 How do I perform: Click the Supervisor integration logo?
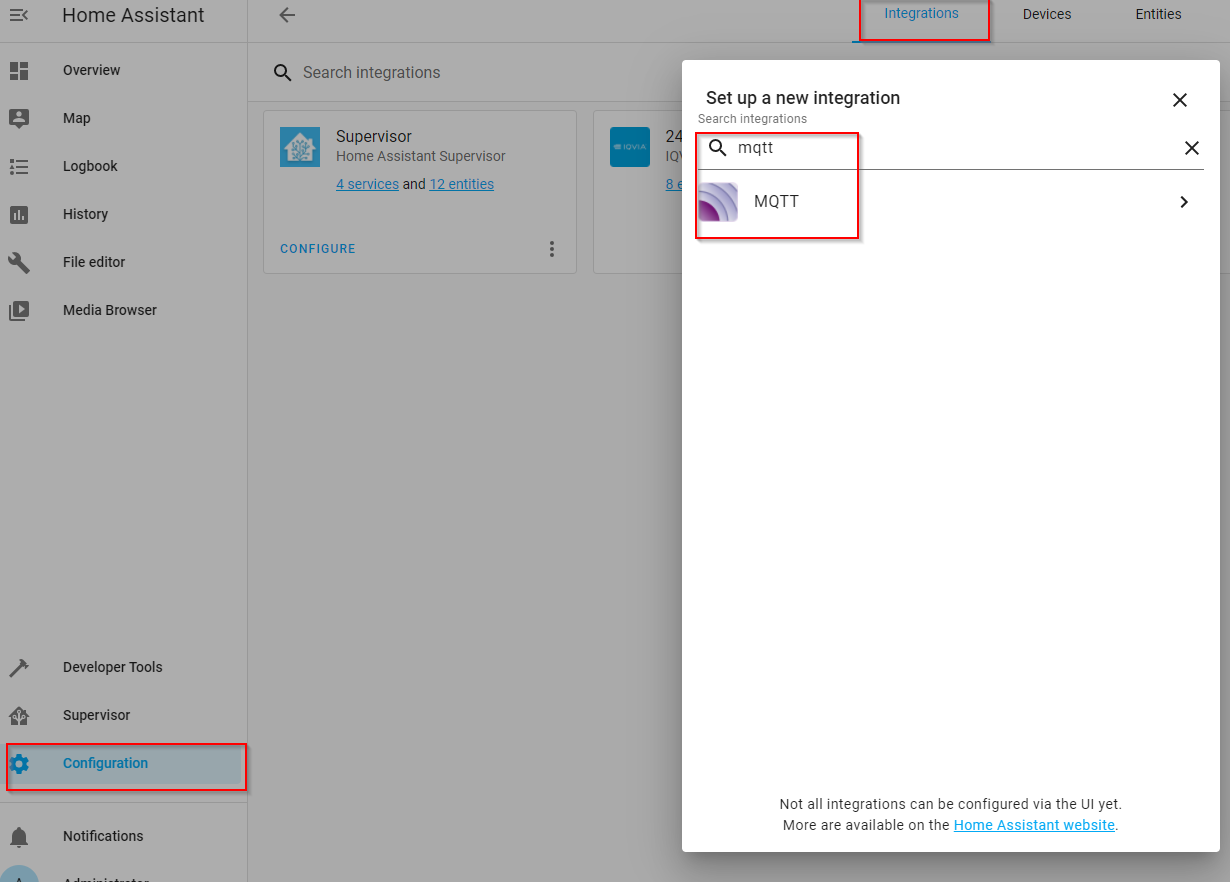pyautogui.click(x=300, y=147)
